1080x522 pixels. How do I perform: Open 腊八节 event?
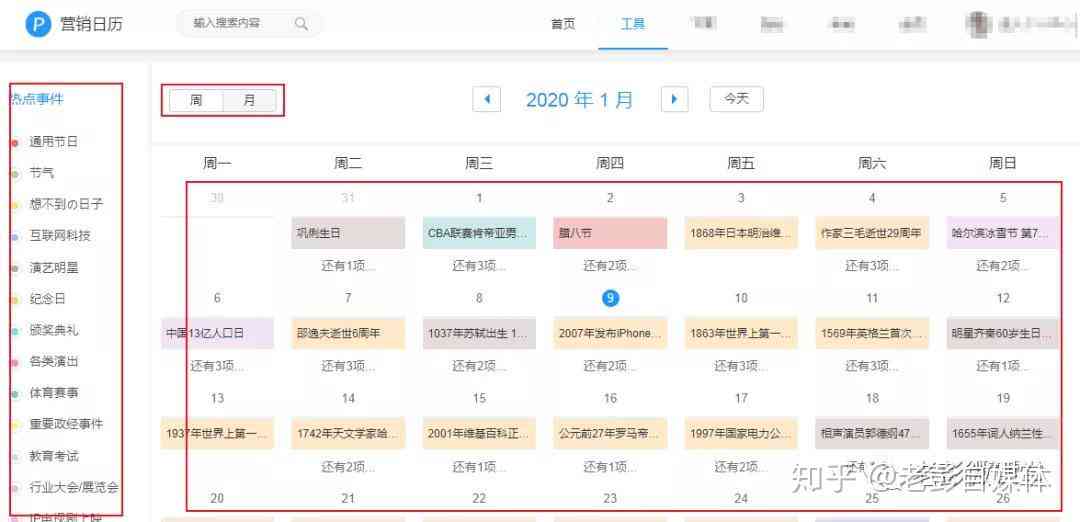click(610, 233)
